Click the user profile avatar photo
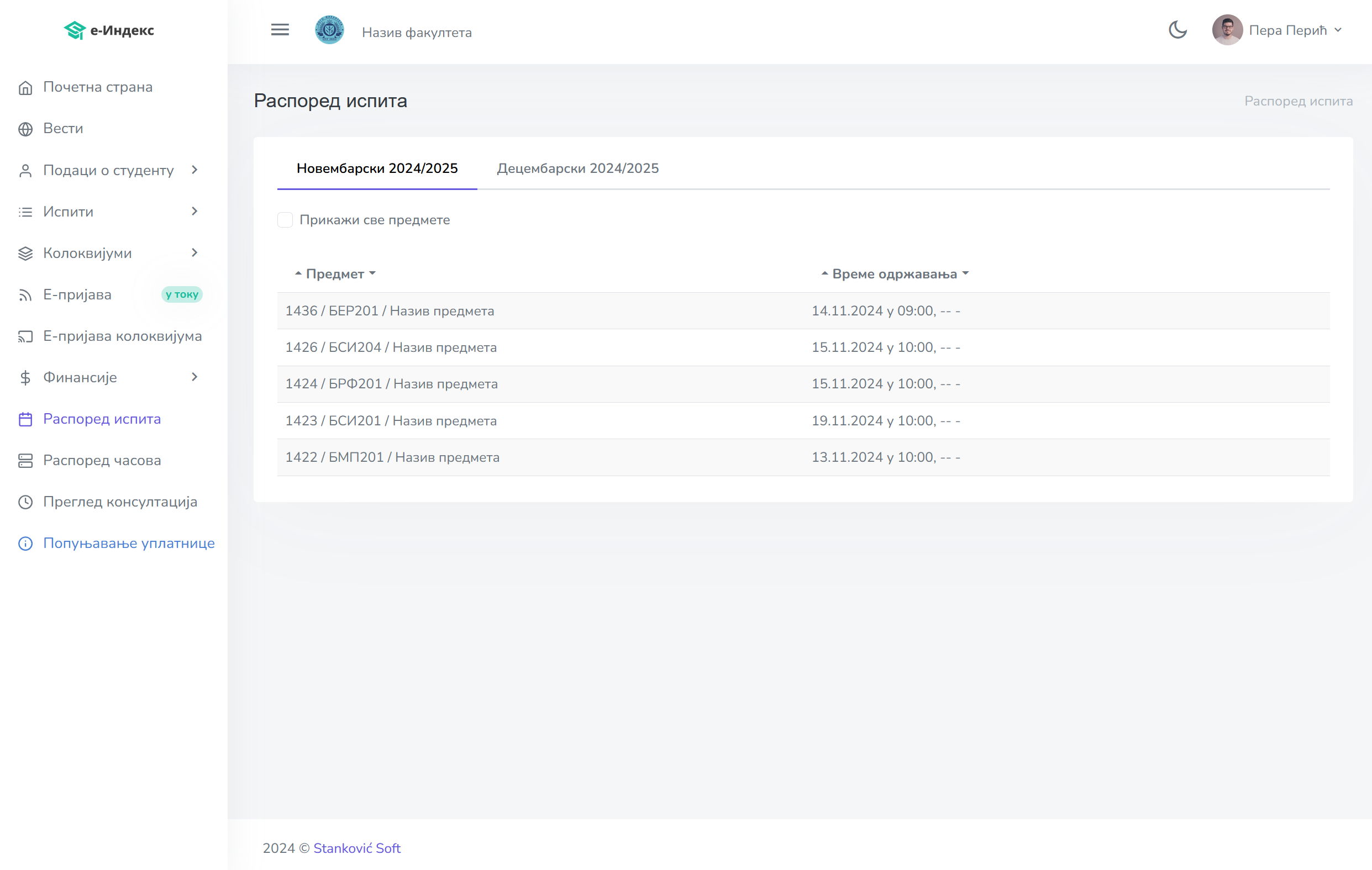Screen dimensions: 1372x870 [1227, 30]
